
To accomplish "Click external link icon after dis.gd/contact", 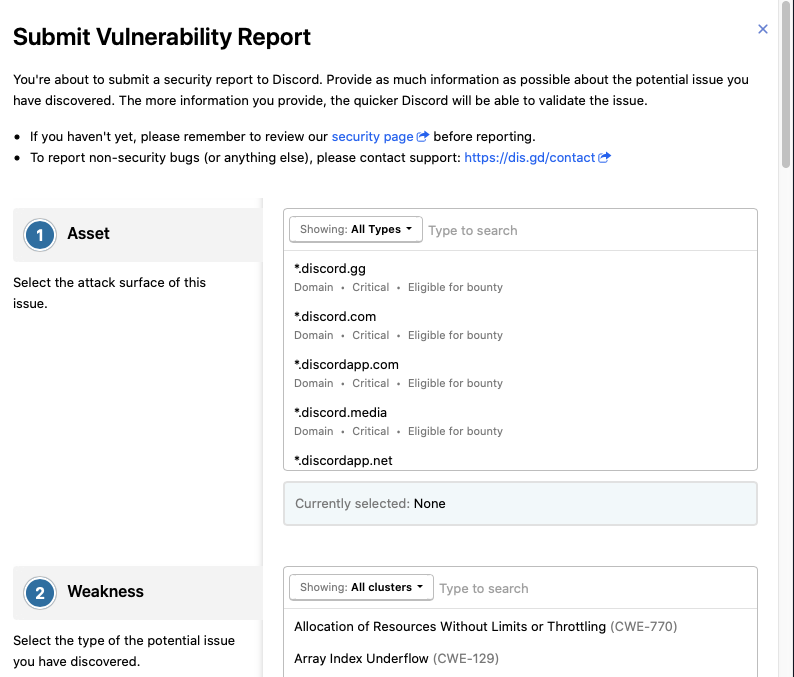I will pyautogui.click(x=604, y=157).
